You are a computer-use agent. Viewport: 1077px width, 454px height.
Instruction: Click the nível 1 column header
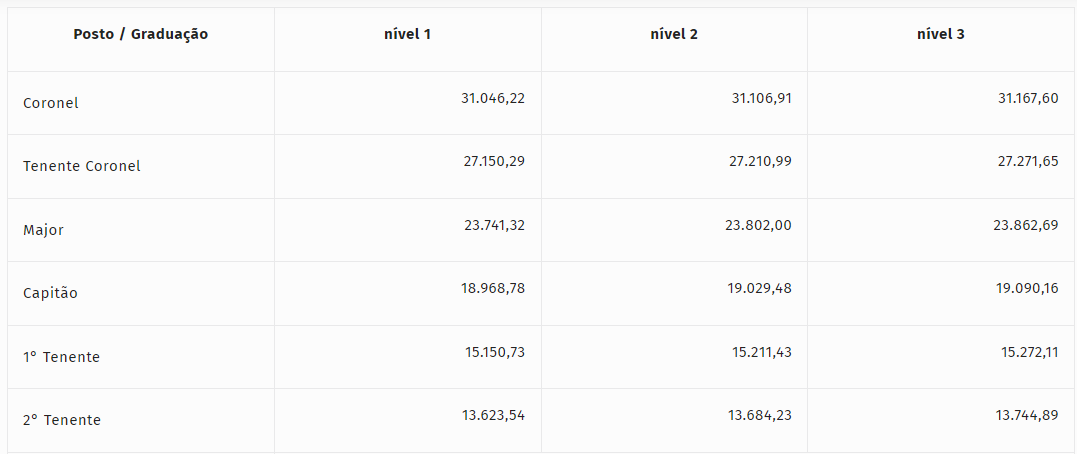coord(407,34)
